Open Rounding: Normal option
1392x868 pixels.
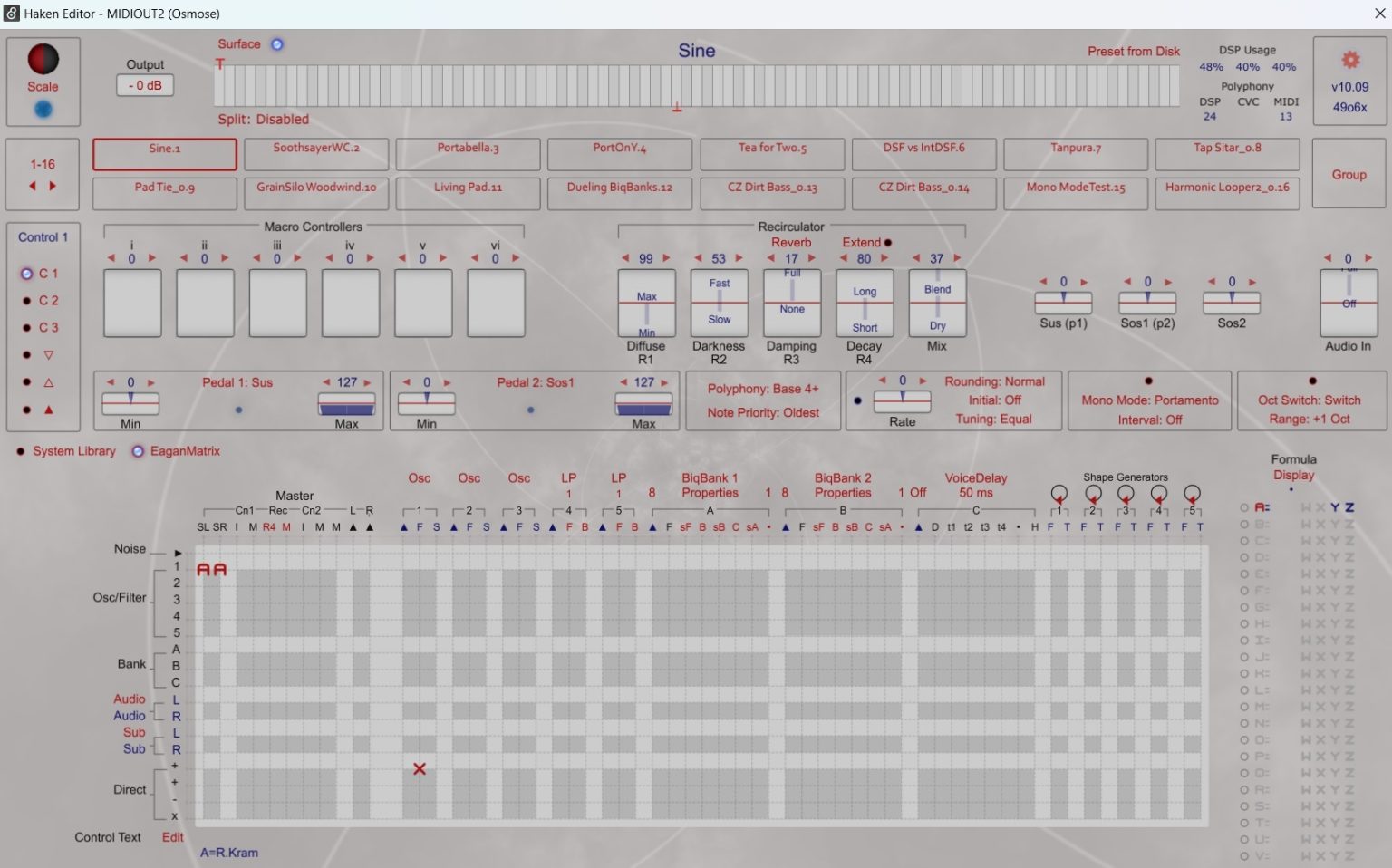[994, 381]
